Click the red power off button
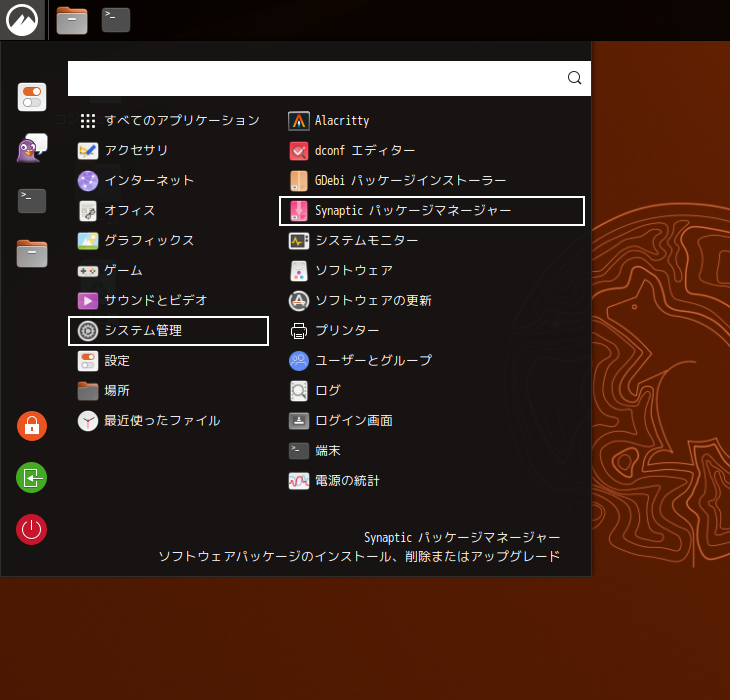Image resolution: width=730 pixels, height=700 pixels. tap(32, 529)
